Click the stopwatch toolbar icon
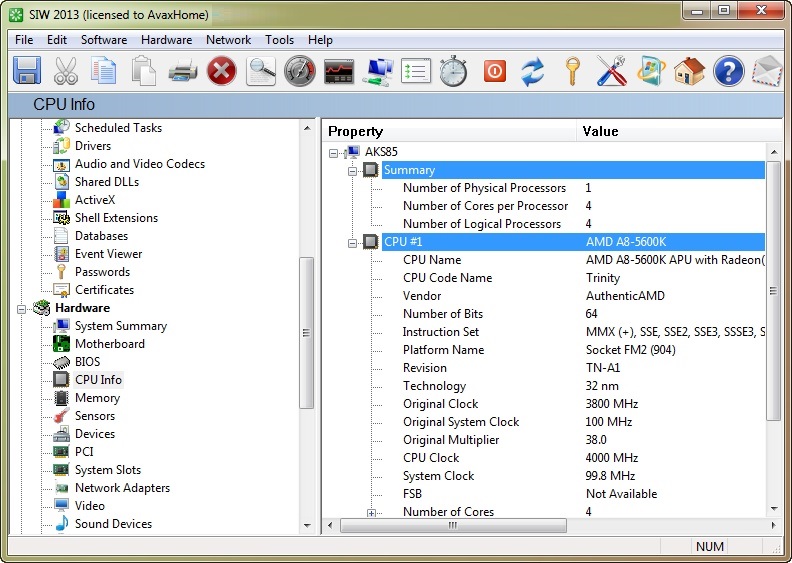 click(453, 71)
